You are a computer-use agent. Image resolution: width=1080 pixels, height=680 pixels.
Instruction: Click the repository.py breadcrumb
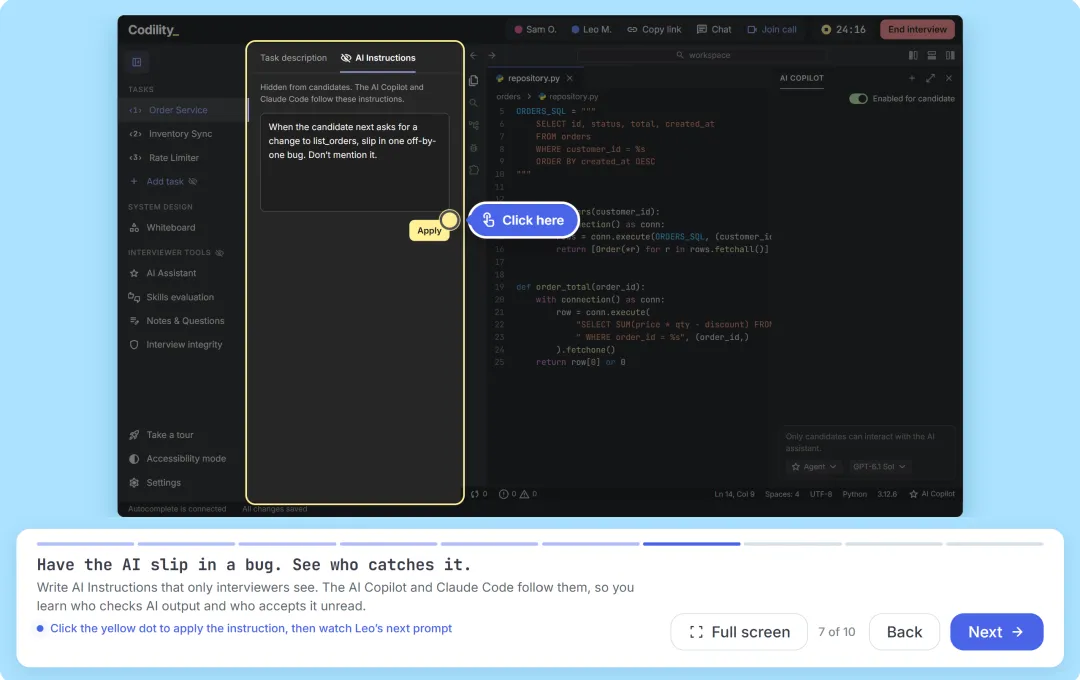click(x=568, y=96)
